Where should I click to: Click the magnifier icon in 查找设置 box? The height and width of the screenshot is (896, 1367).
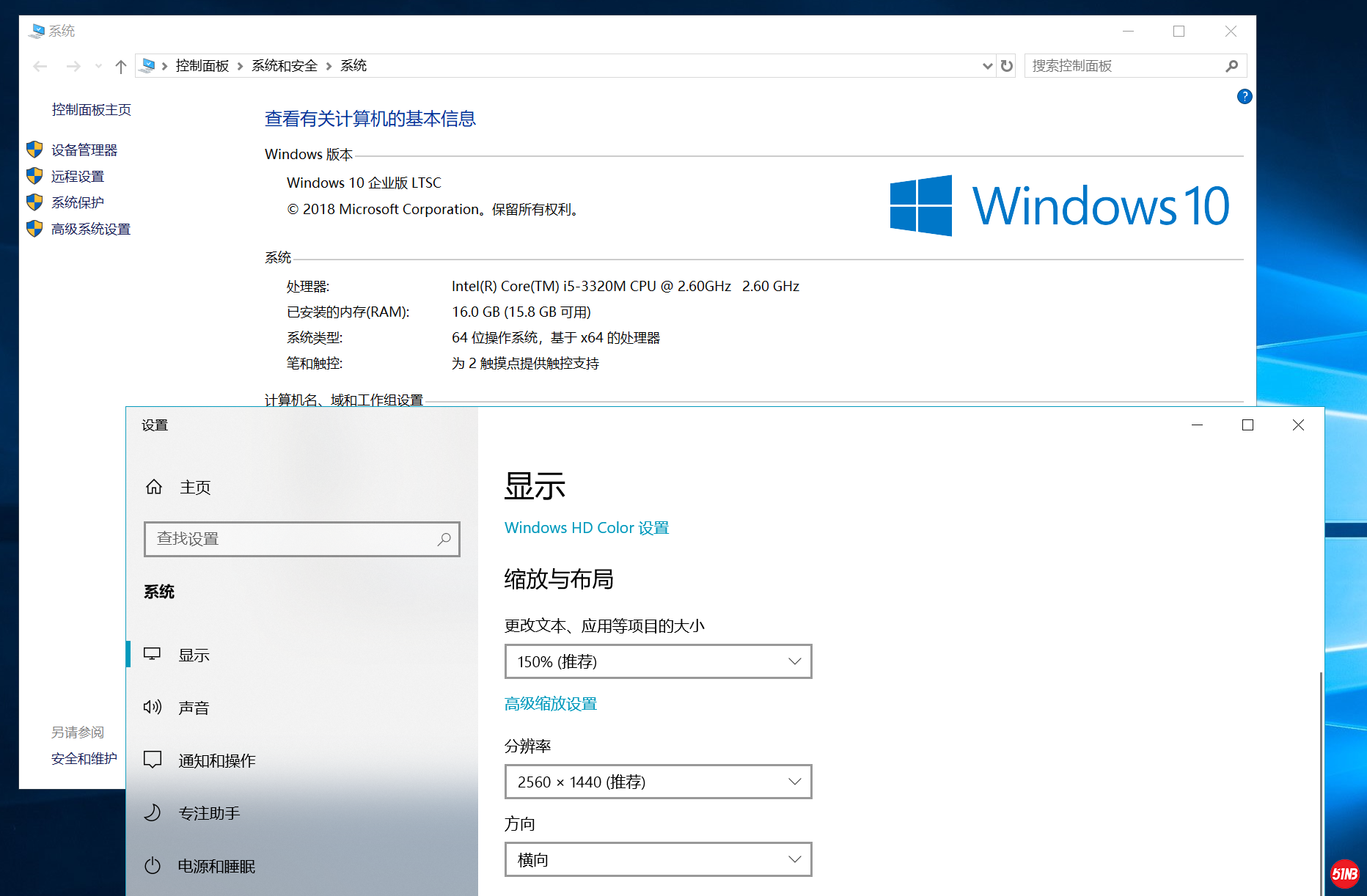click(444, 539)
